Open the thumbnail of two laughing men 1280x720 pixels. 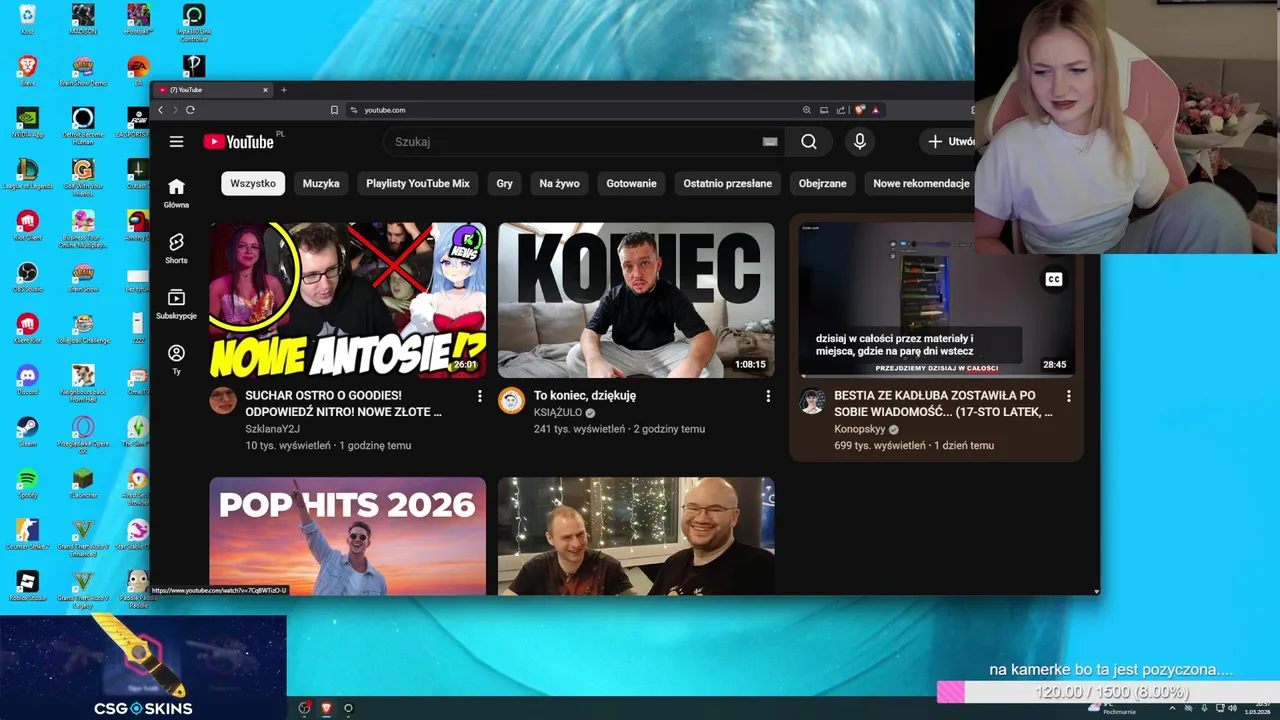(636, 536)
